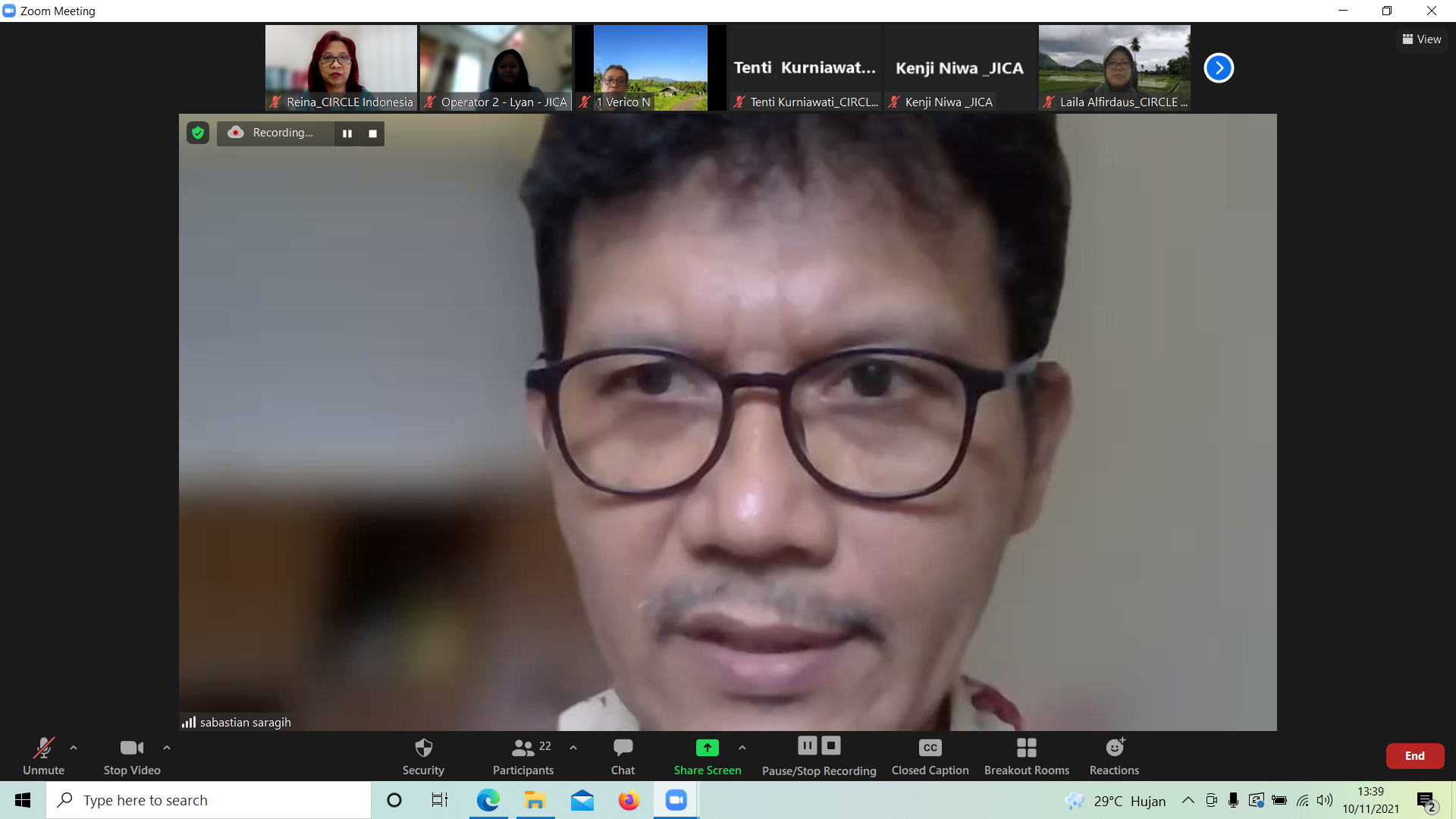Select Operator 2 - Lyan - JICA thumbnail
1456x819 pixels.
coord(496,68)
